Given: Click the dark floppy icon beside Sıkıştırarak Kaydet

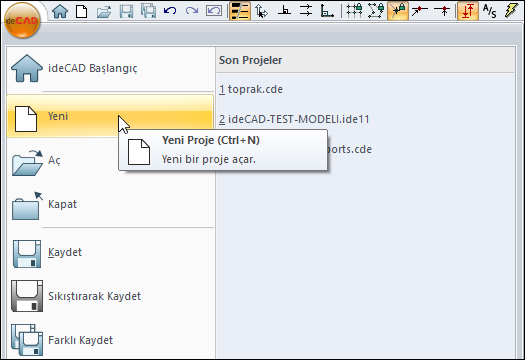Looking at the screenshot, I should [x=27, y=296].
